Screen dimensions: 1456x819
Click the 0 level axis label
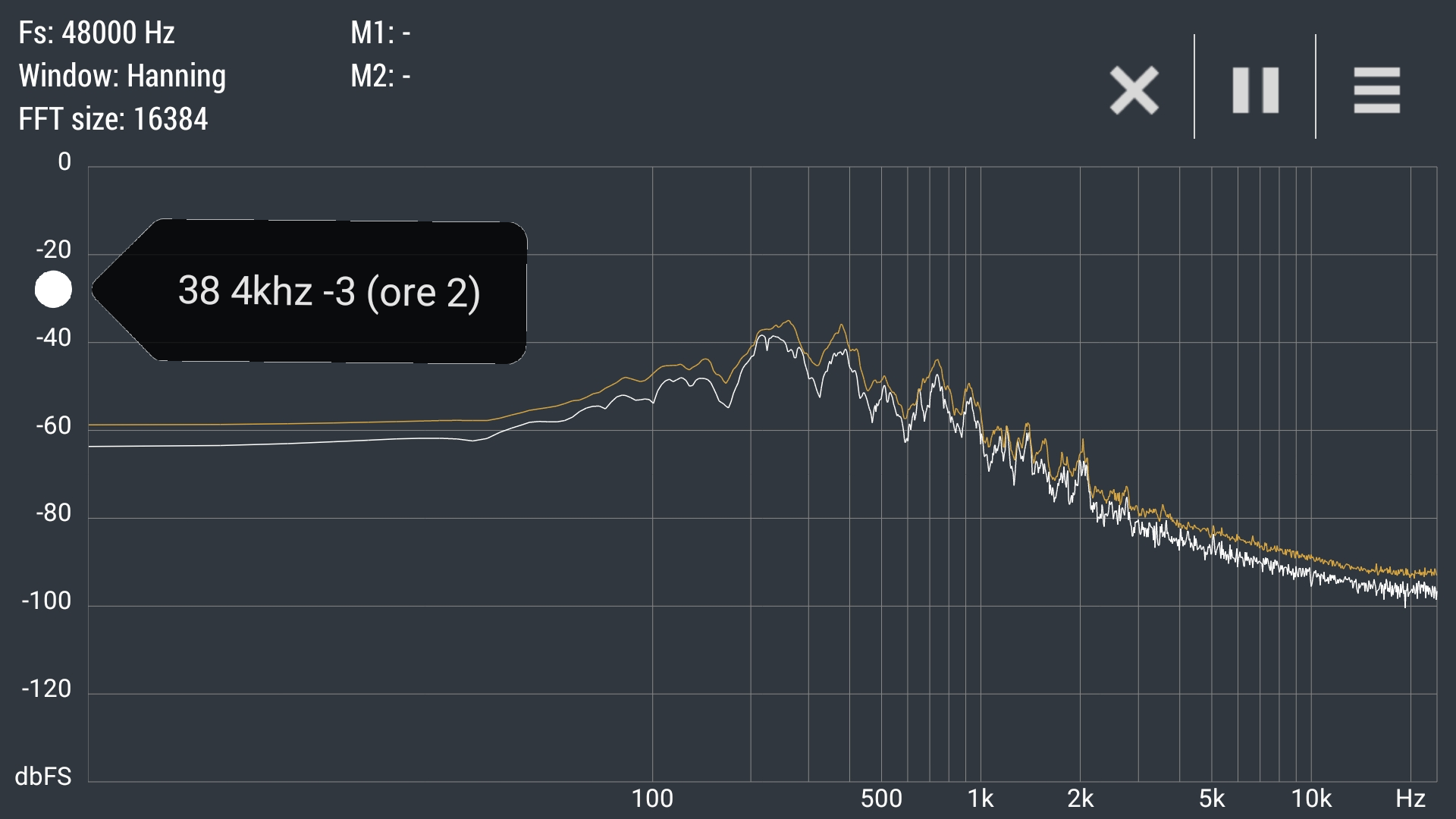click(64, 162)
